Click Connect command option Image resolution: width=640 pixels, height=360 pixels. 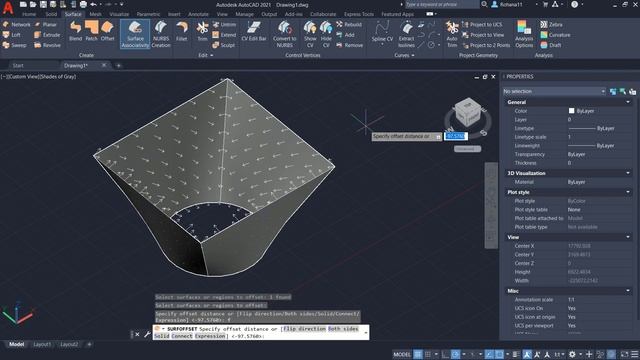[182, 336]
